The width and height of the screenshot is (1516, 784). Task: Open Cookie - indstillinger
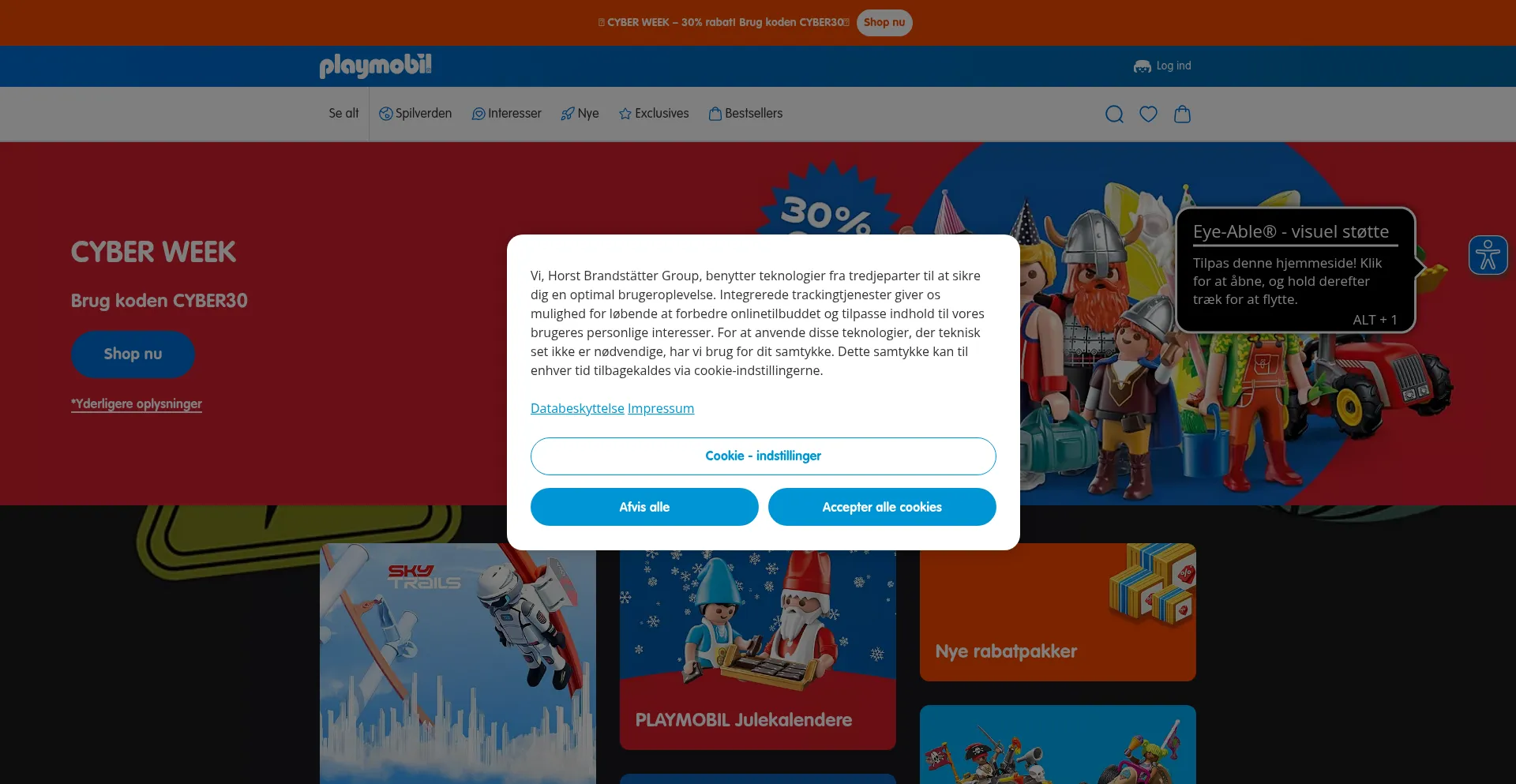pos(763,456)
